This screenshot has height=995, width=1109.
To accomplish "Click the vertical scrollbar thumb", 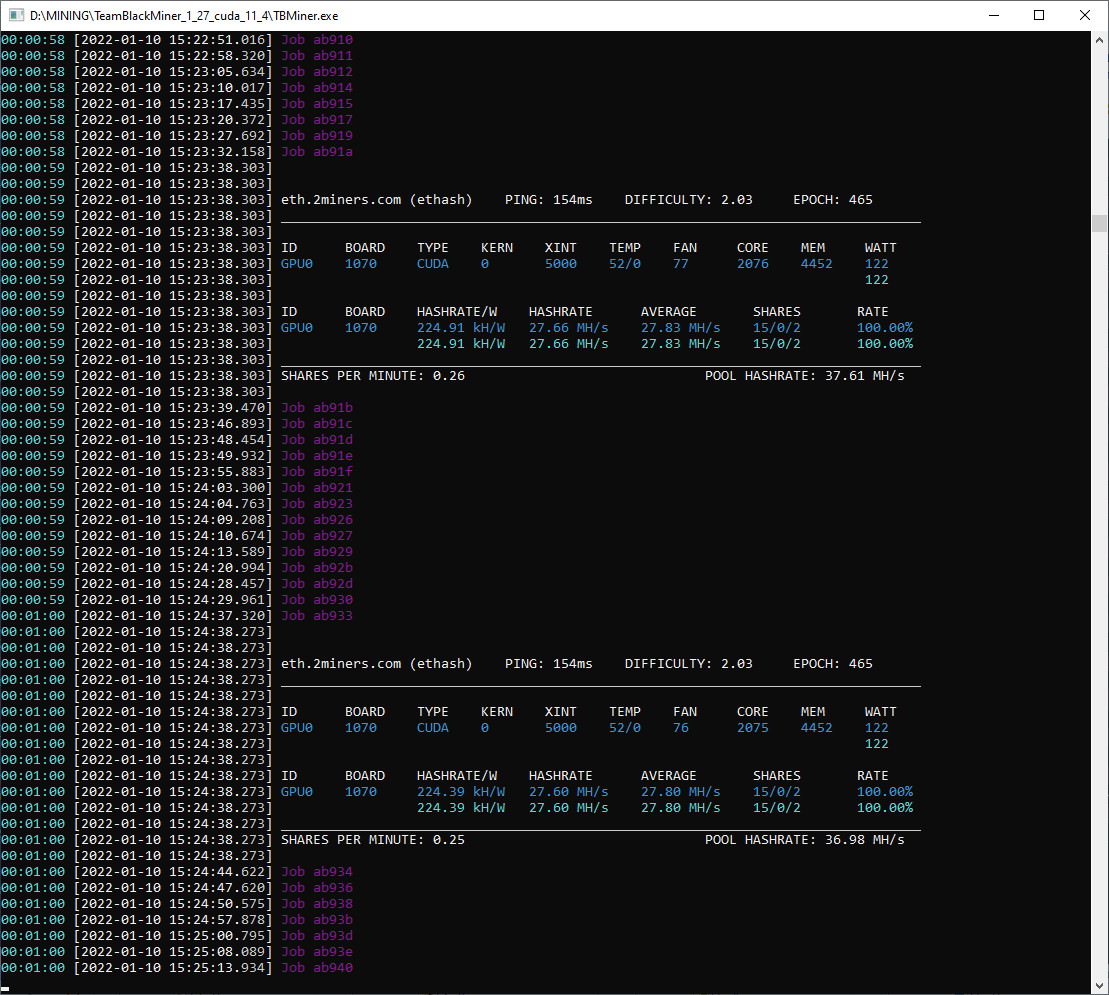I will (x=1100, y=223).
